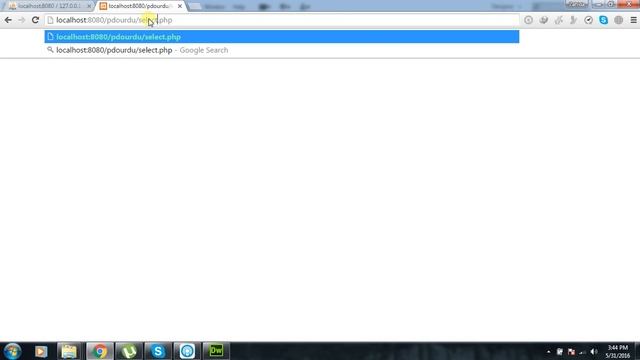Open the clock showing 3:44 PM
This screenshot has width=640, height=360.
pos(618,351)
